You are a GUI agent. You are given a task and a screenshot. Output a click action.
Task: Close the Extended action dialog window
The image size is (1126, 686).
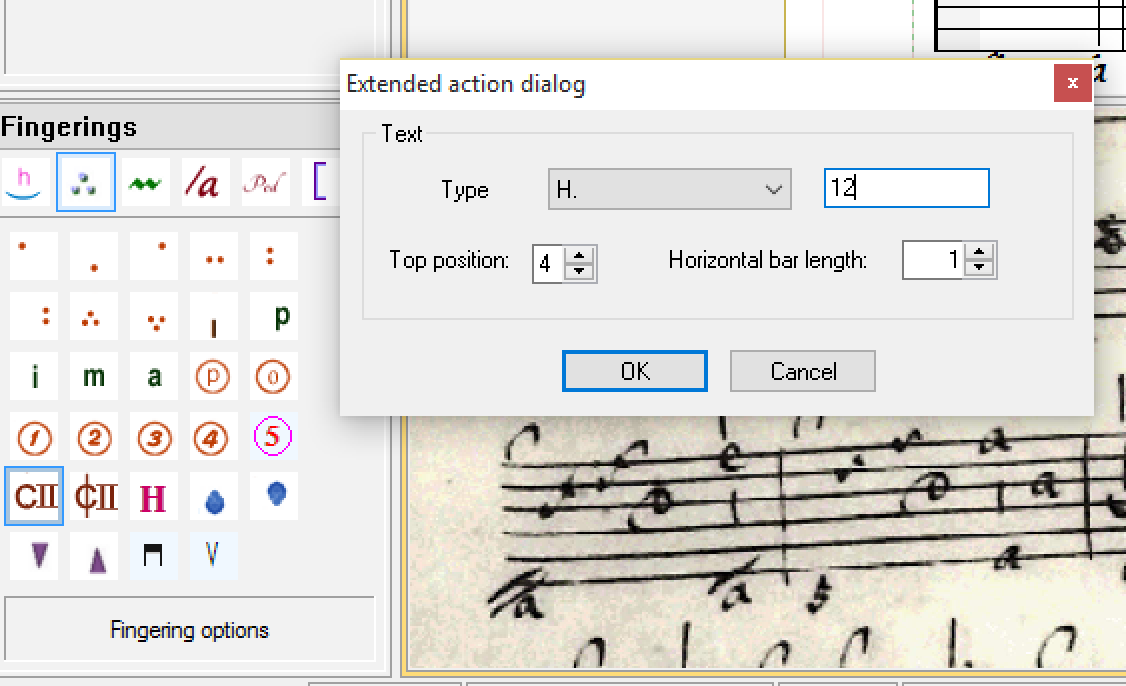[x=1072, y=84]
